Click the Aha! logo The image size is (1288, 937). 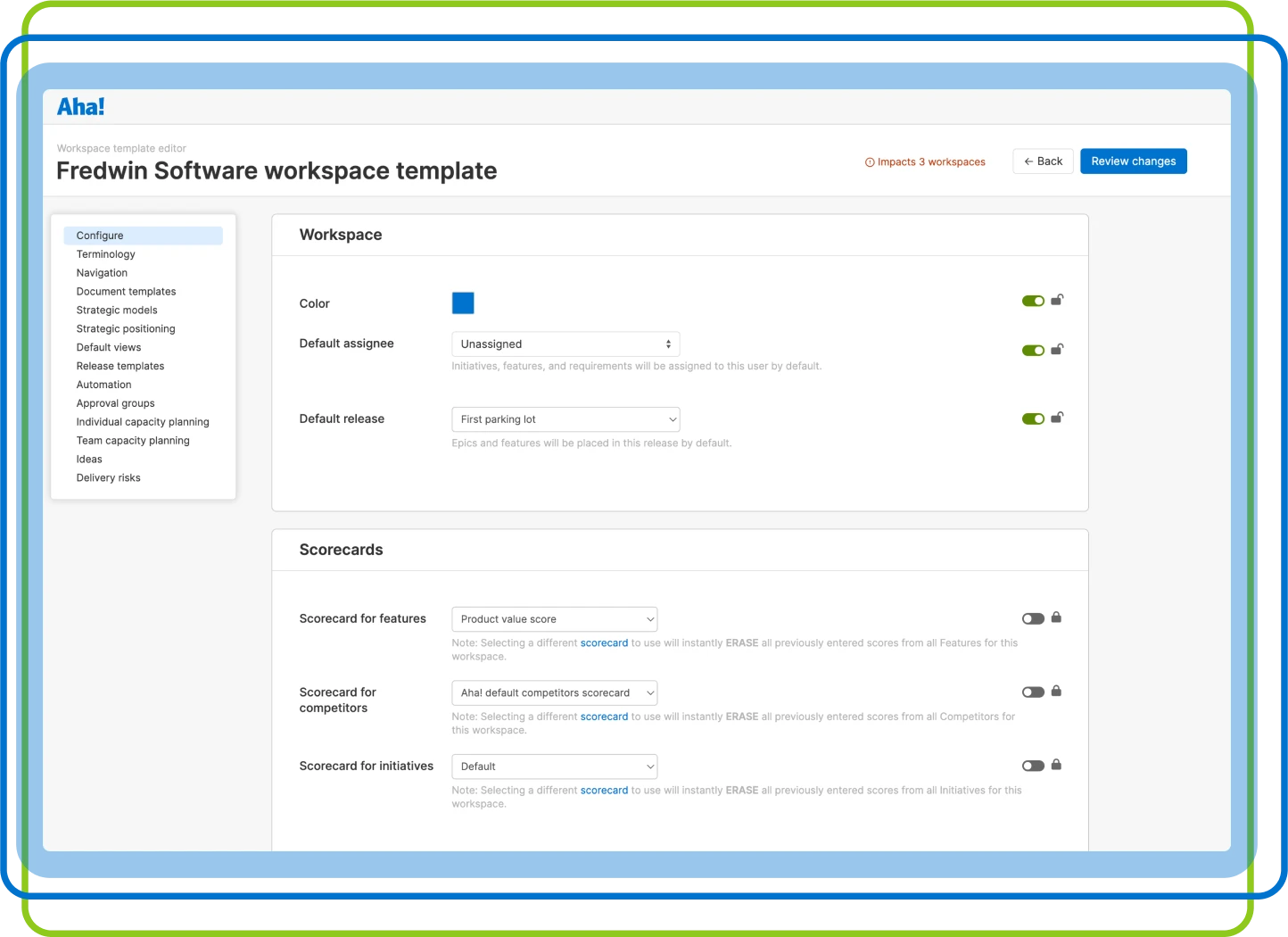80,107
